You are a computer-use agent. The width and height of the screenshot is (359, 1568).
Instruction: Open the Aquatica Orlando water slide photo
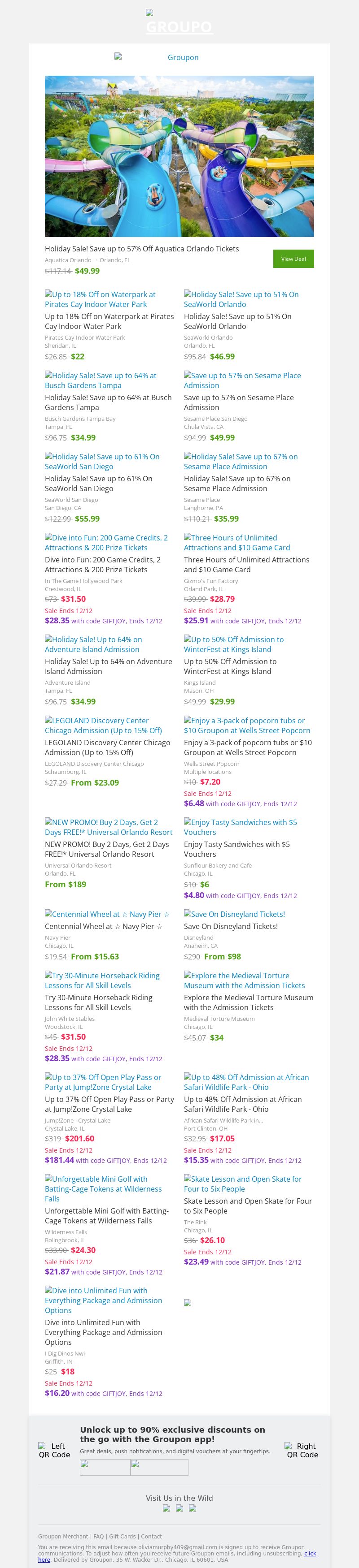click(x=179, y=156)
